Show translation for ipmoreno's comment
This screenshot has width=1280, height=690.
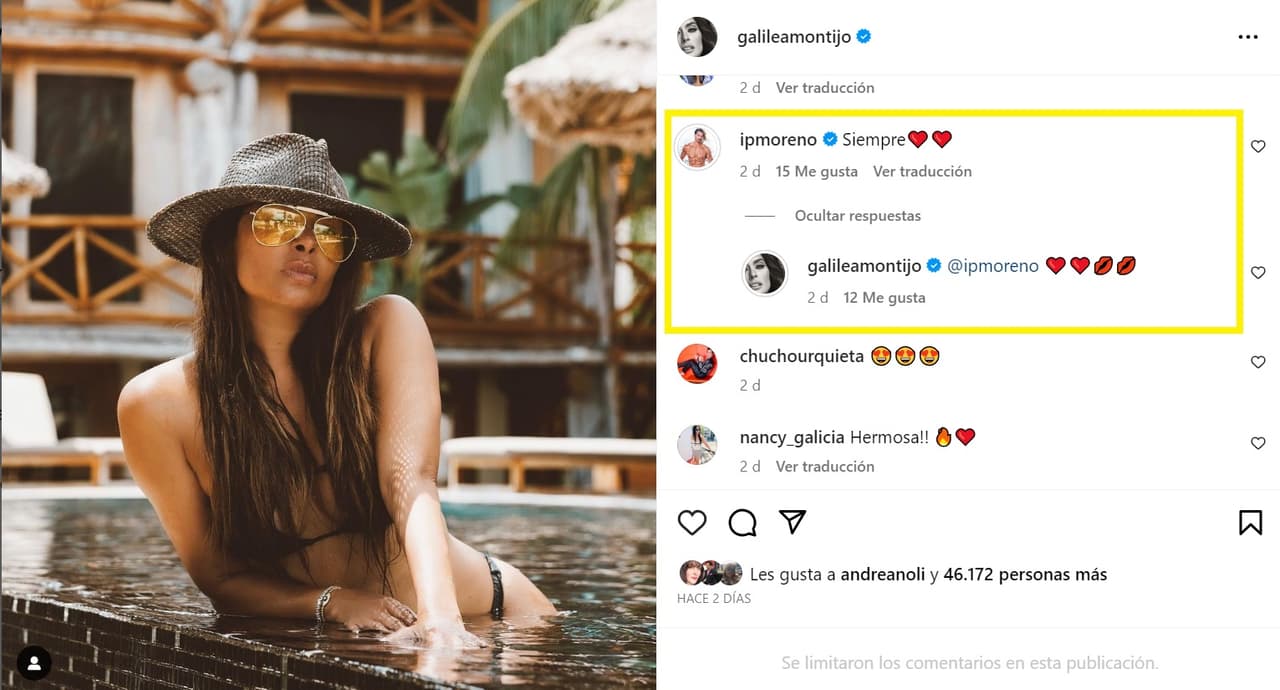pyautogui.click(x=922, y=171)
